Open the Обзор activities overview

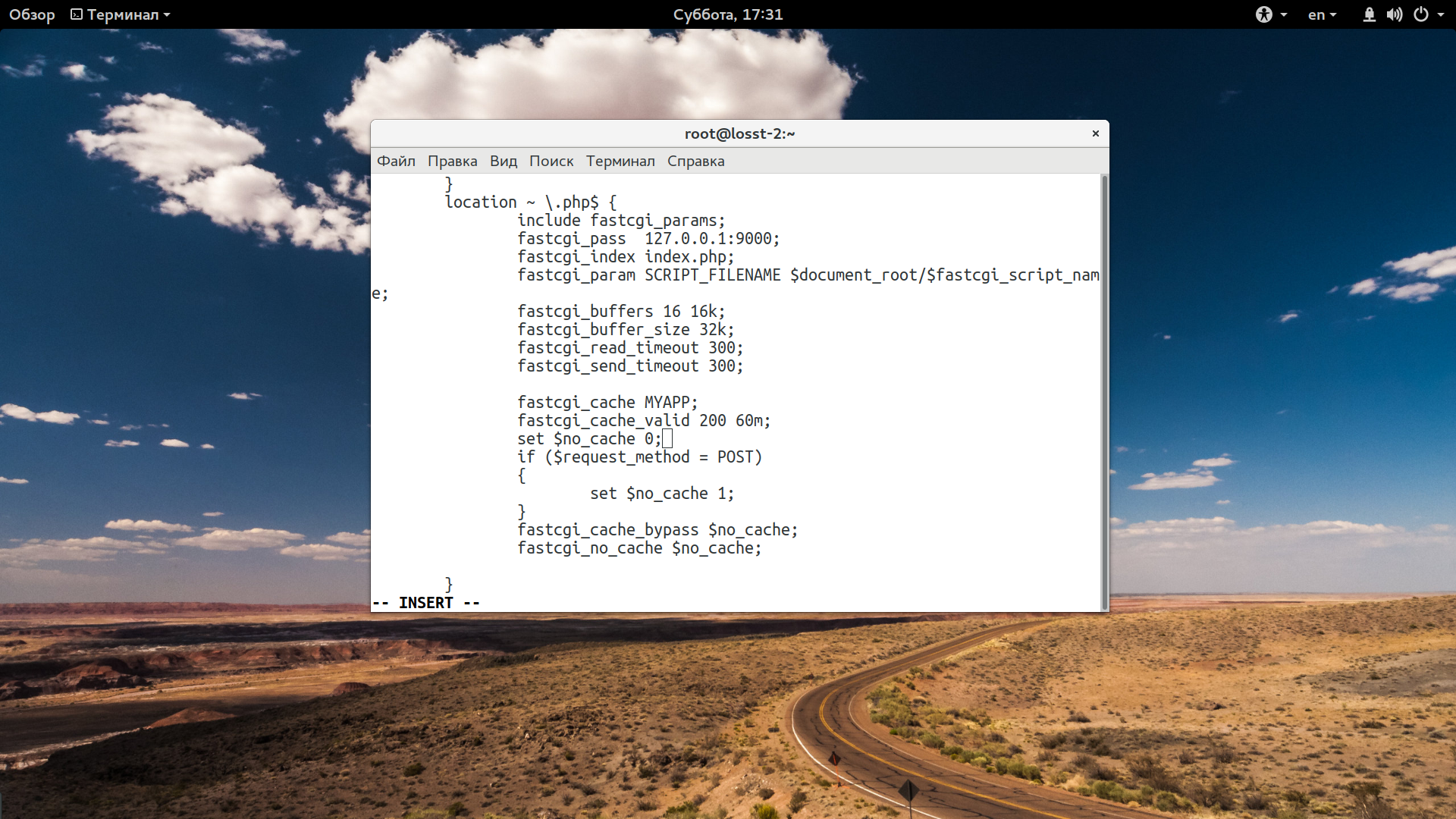[x=32, y=14]
